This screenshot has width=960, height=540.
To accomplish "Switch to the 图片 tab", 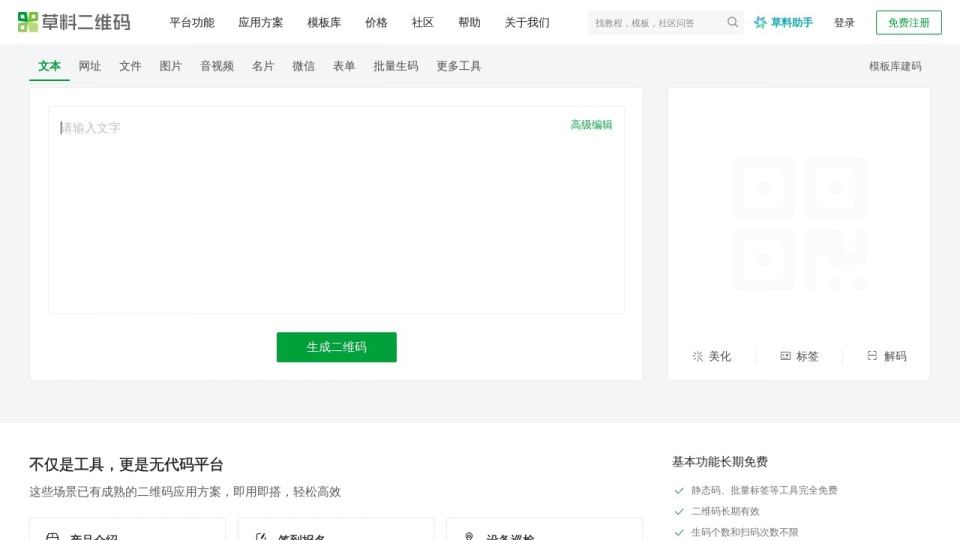I will (x=170, y=66).
